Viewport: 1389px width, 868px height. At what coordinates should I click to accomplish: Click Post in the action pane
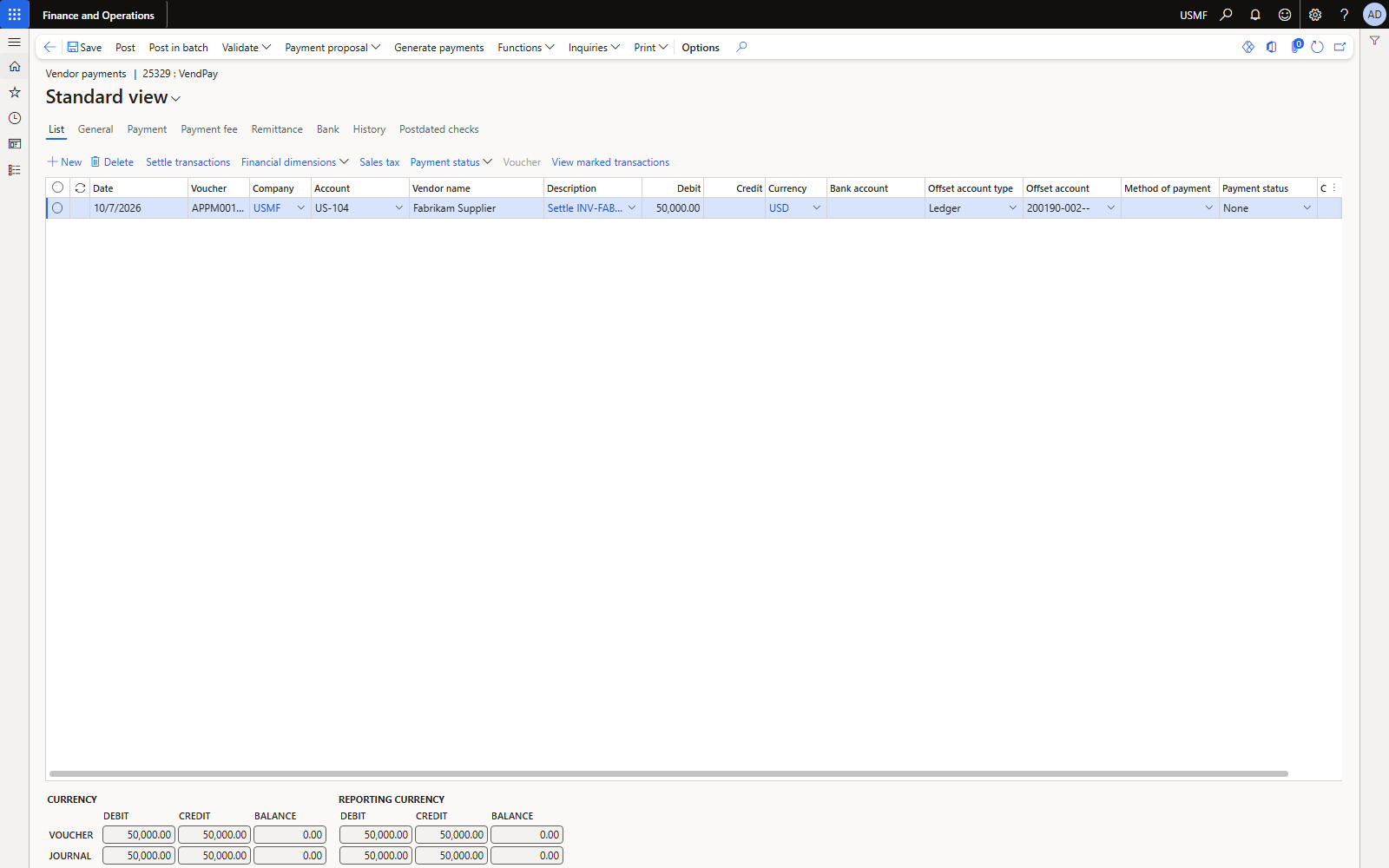click(x=125, y=48)
